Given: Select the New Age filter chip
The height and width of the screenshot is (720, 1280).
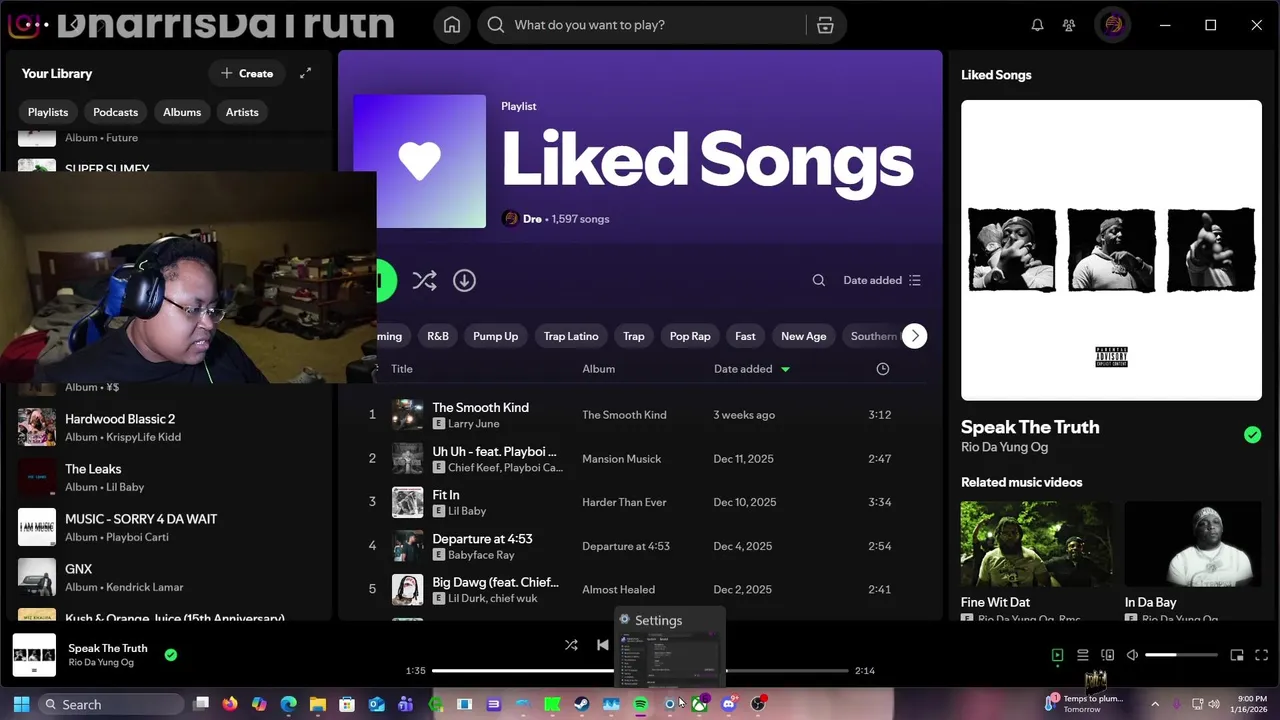Looking at the screenshot, I should pos(804,336).
